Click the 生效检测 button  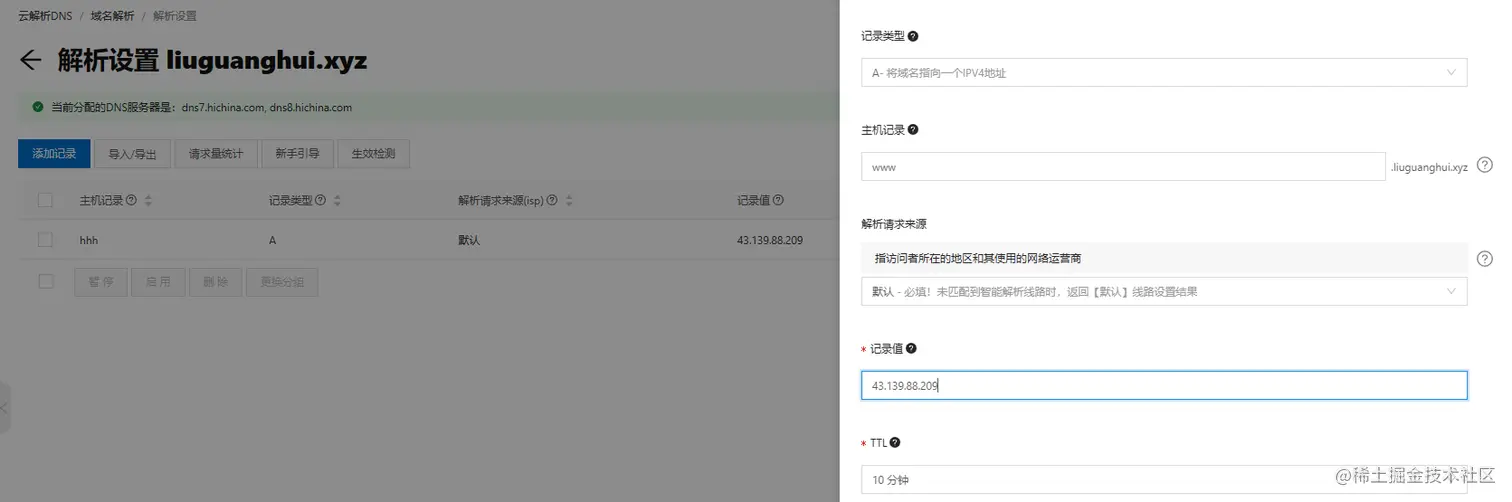click(x=374, y=154)
